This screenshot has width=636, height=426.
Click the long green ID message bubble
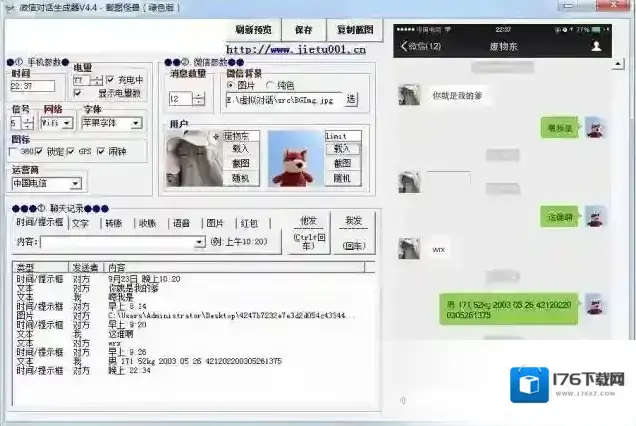[x=509, y=309]
